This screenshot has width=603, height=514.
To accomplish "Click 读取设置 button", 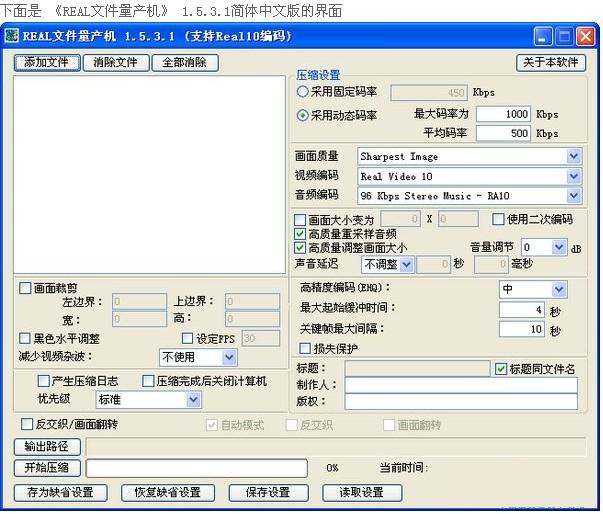I will [x=362, y=492].
